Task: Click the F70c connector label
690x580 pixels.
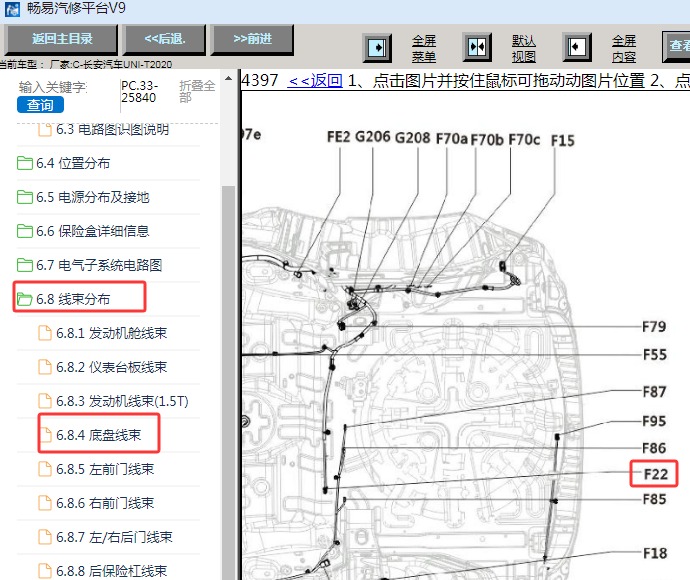Action: pos(524,140)
